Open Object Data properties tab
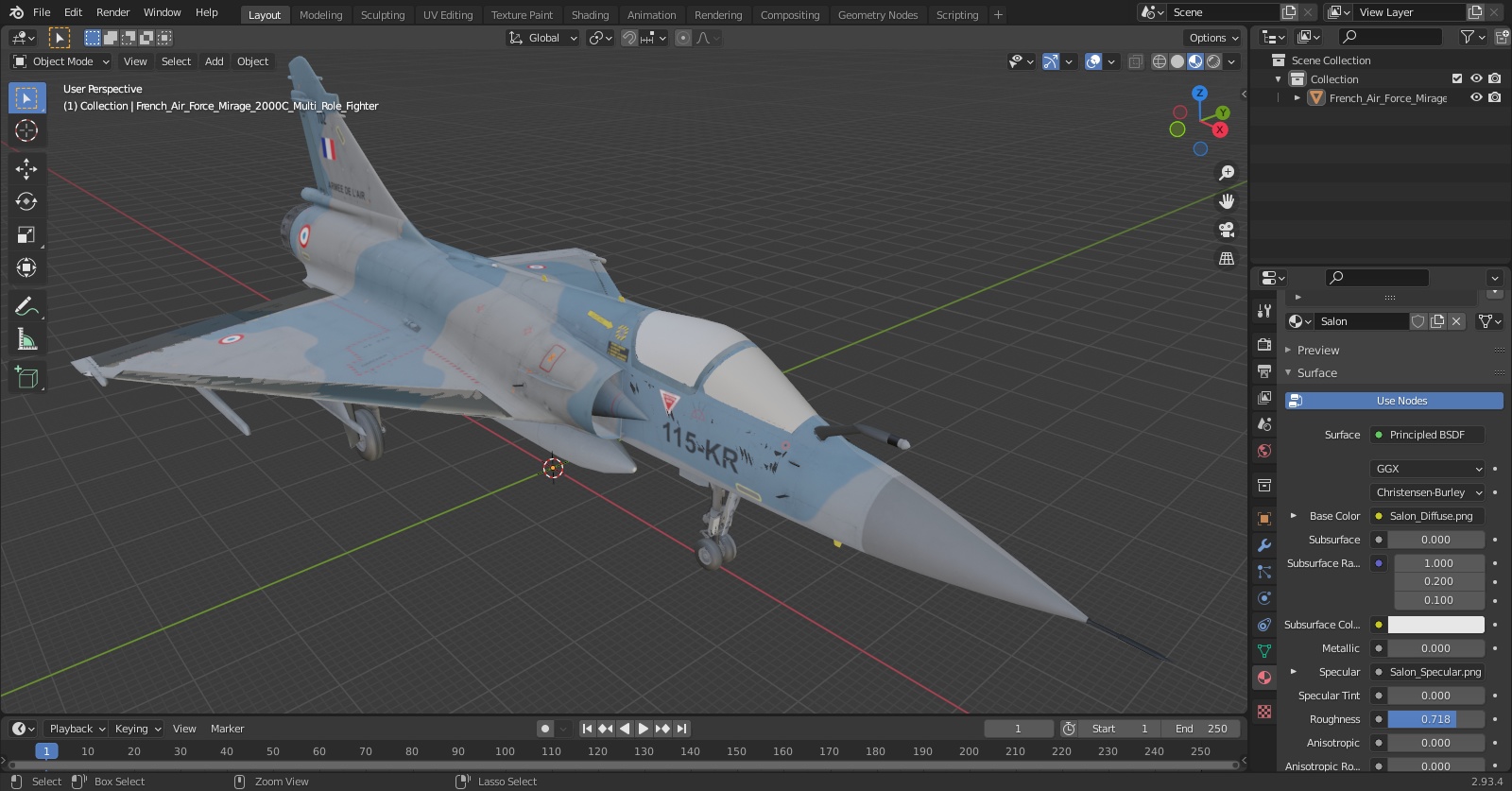Image resolution: width=1512 pixels, height=791 pixels. click(1264, 651)
